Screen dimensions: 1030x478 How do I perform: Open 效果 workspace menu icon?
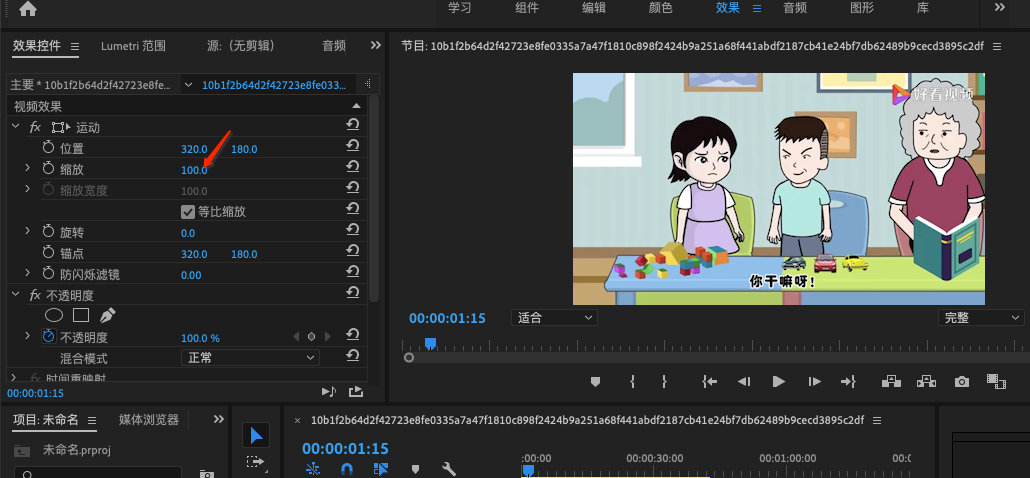(757, 9)
